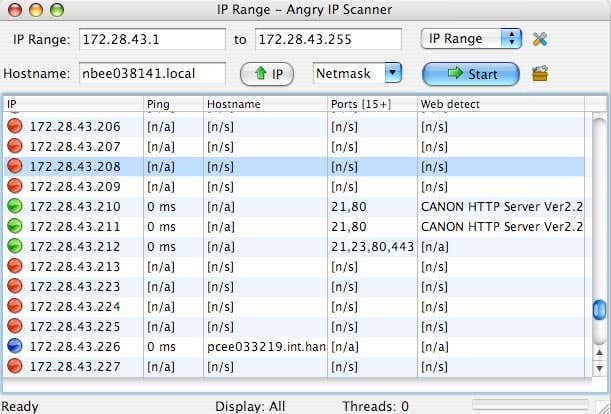The width and height of the screenshot is (611, 414).
Task: Click the green status icon for 172.28.43.211
Action: (15, 226)
